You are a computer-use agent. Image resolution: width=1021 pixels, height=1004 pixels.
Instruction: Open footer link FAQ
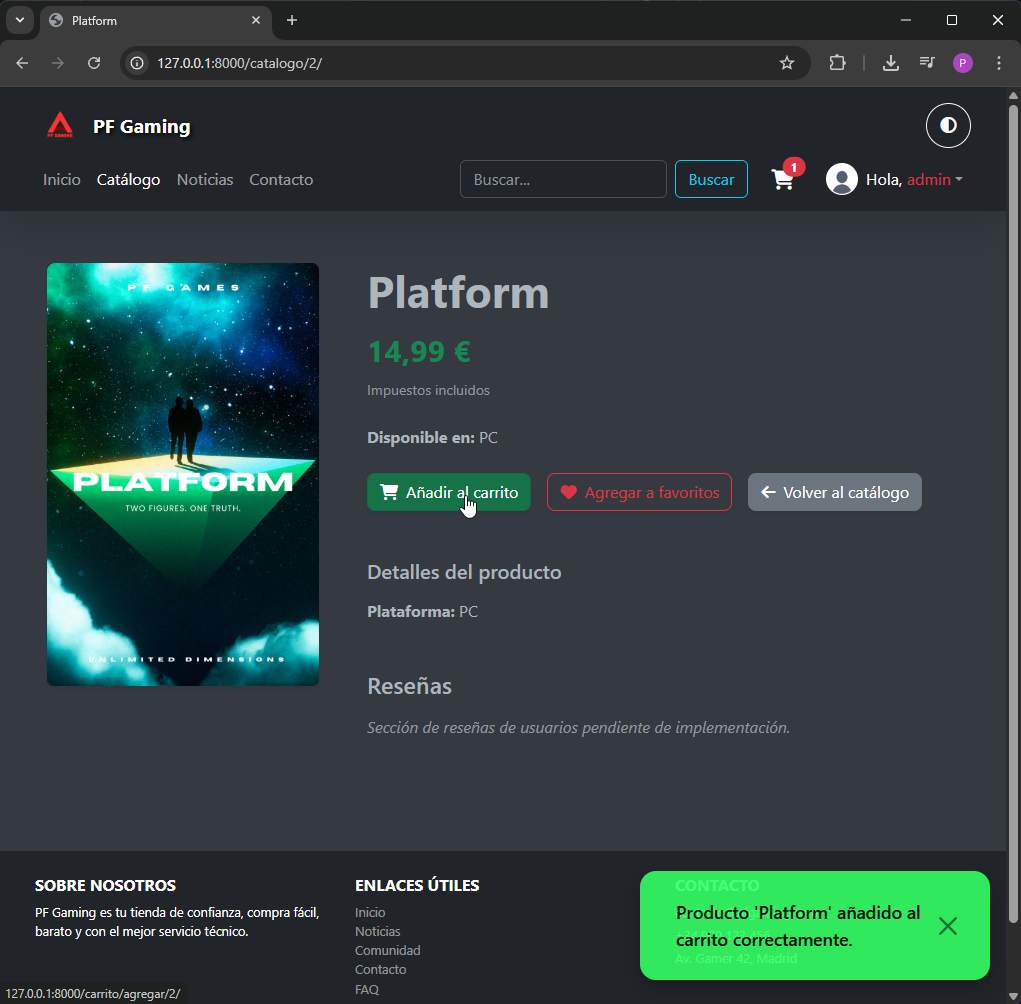click(367, 990)
